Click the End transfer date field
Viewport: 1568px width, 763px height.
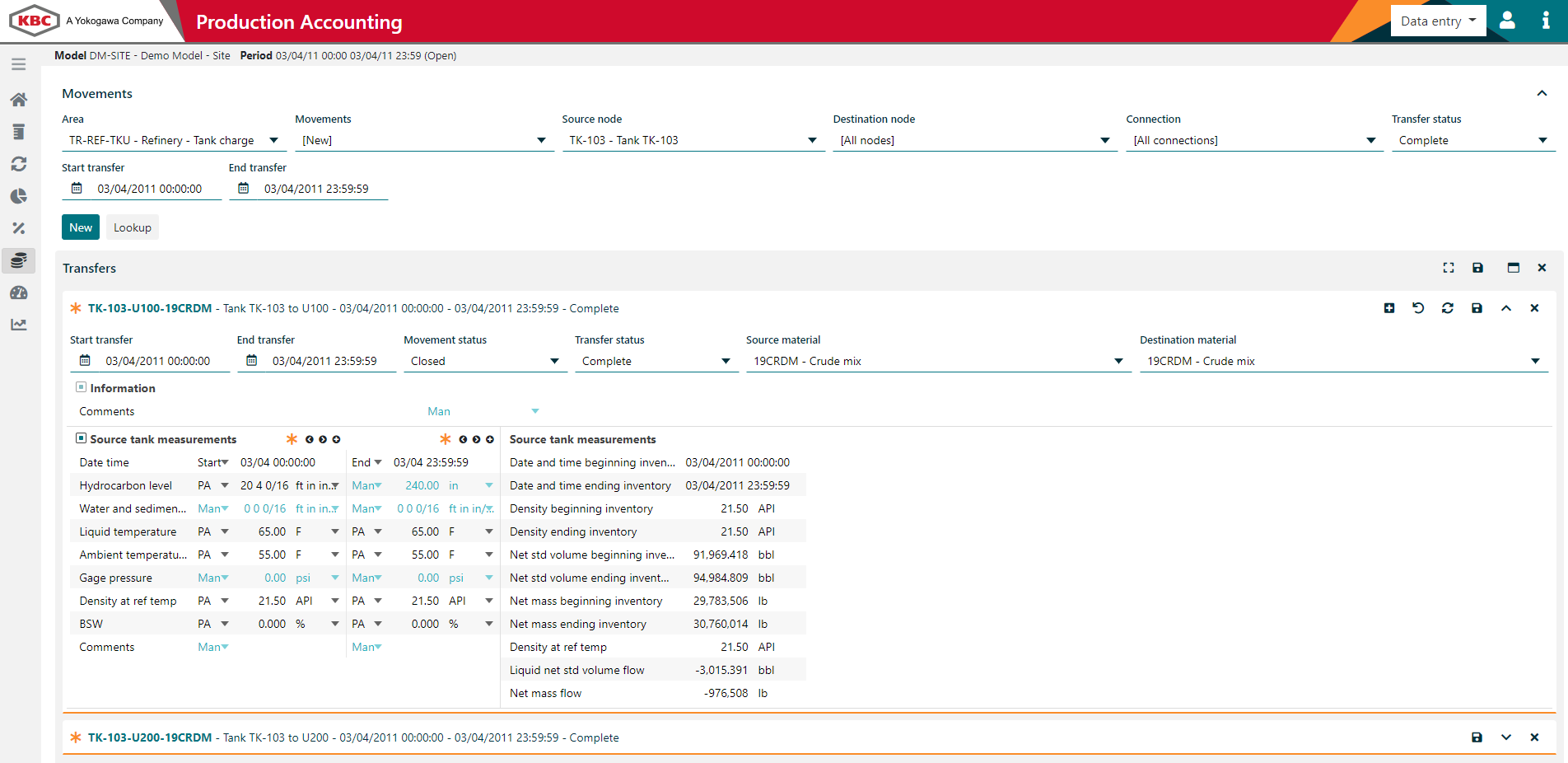tap(317, 188)
